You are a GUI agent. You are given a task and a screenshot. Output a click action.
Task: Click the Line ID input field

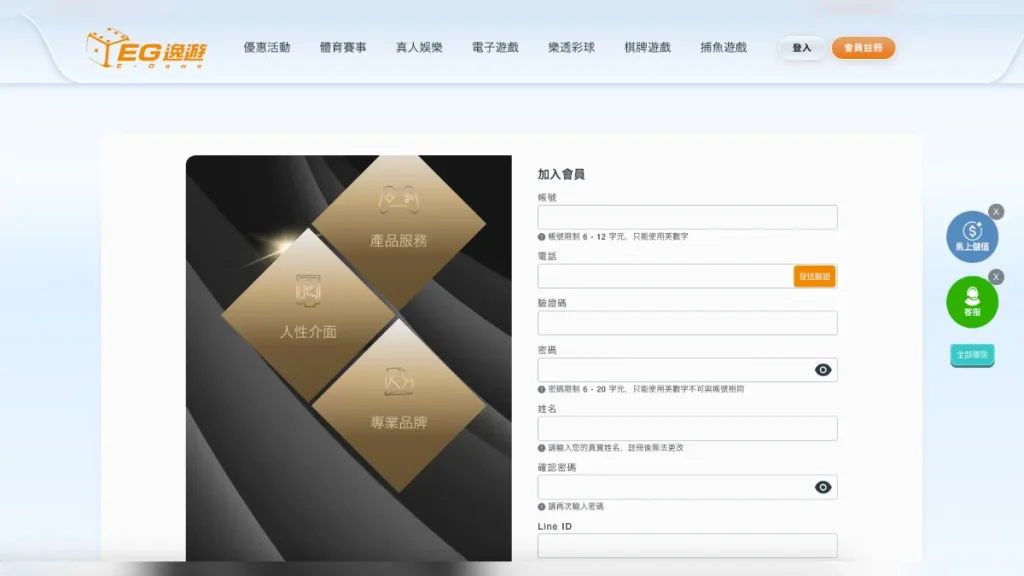pos(687,545)
